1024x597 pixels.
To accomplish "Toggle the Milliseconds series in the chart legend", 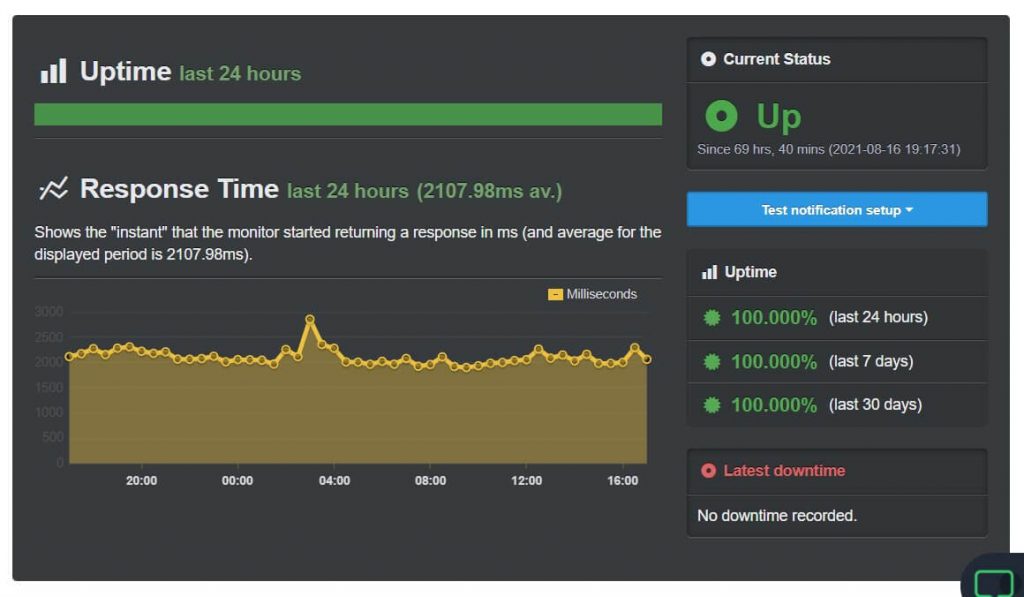I will coord(598,294).
